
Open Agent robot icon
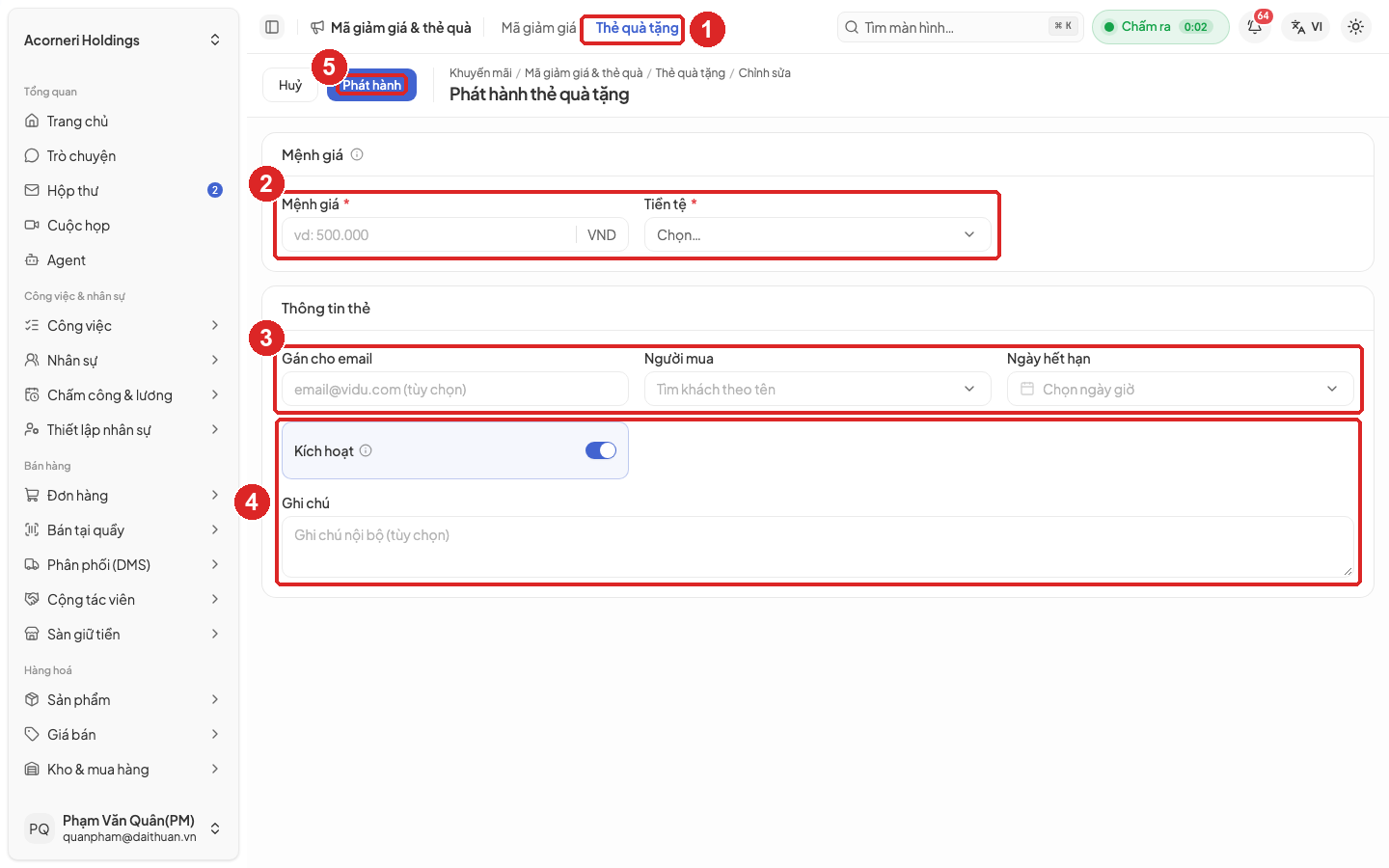pyautogui.click(x=32, y=260)
